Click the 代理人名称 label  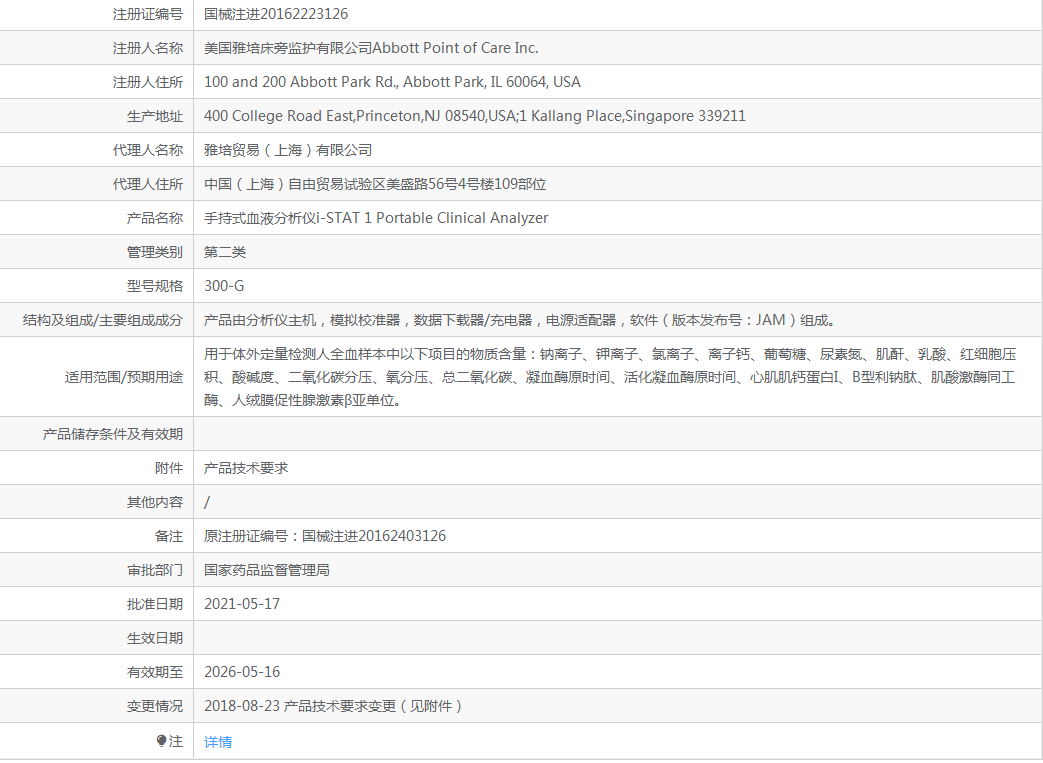click(148, 150)
